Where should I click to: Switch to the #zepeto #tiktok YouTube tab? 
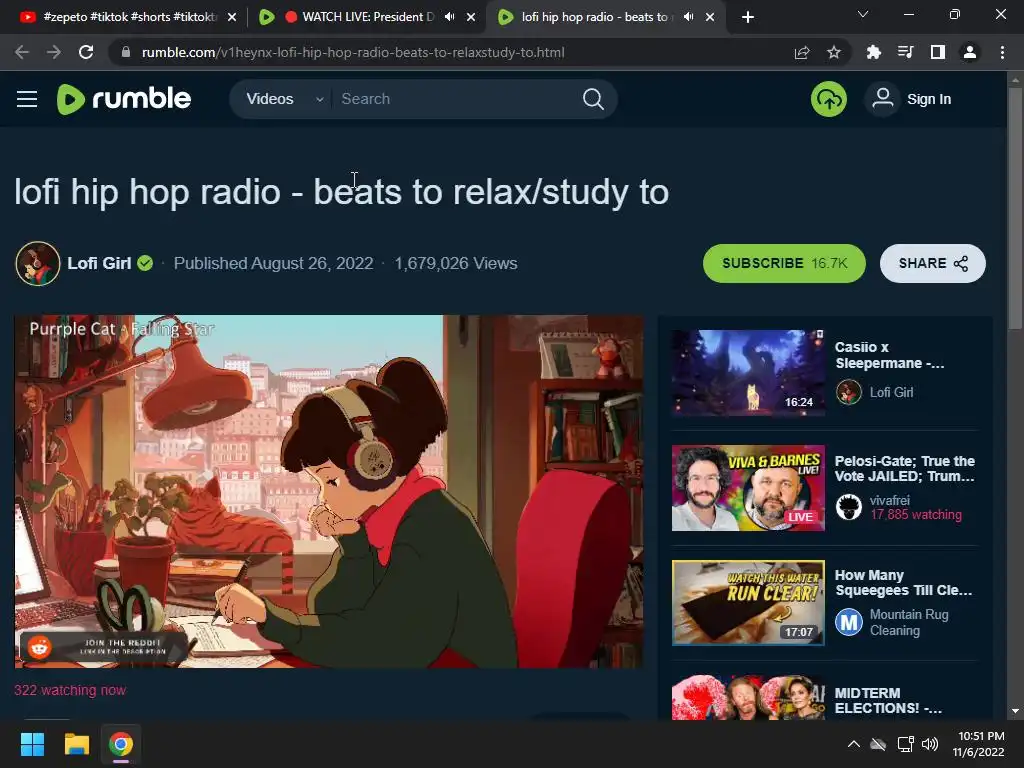pyautogui.click(x=128, y=17)
